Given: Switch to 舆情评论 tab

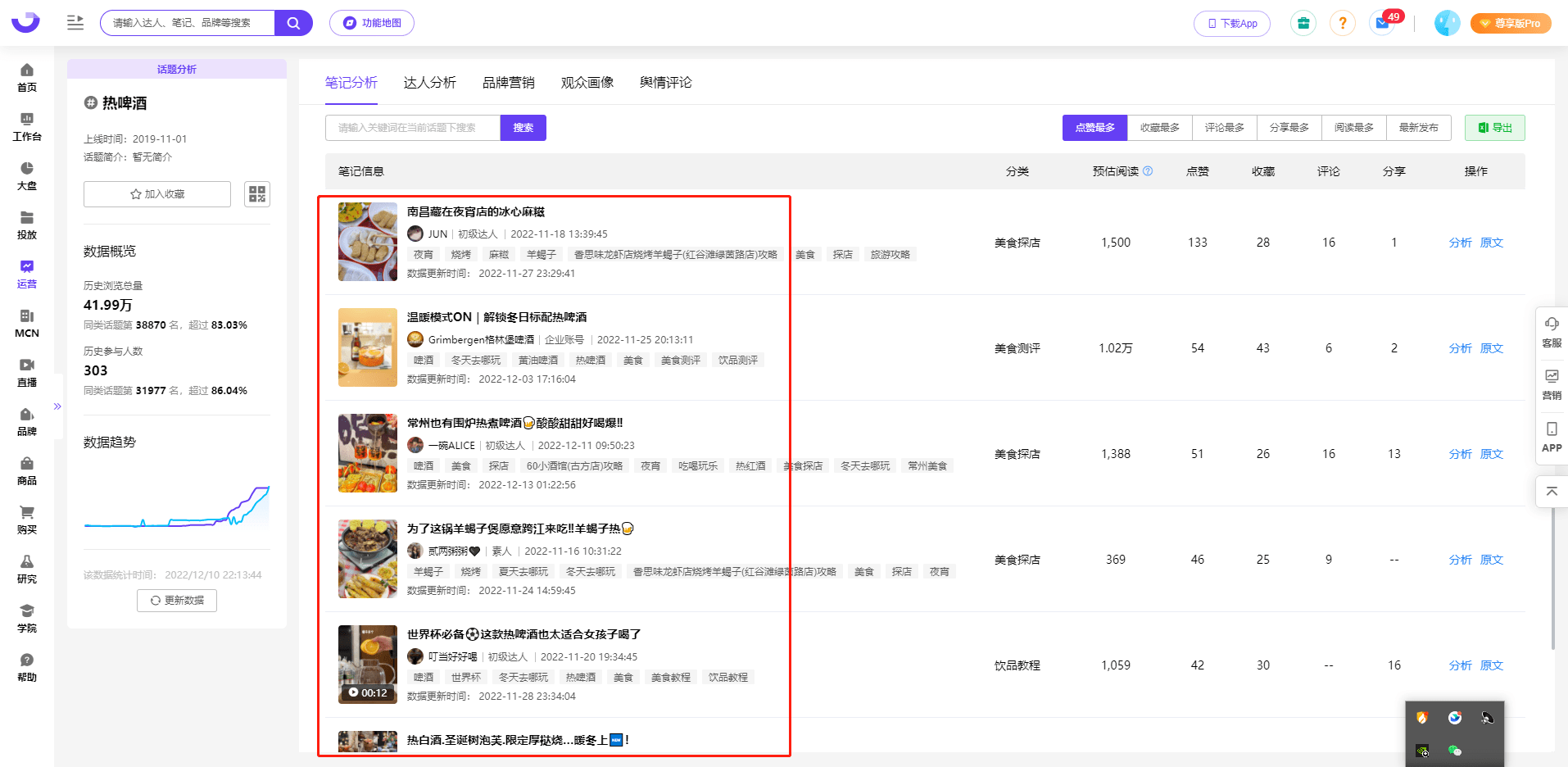Looking at the screenshot, I should [666, 83].
